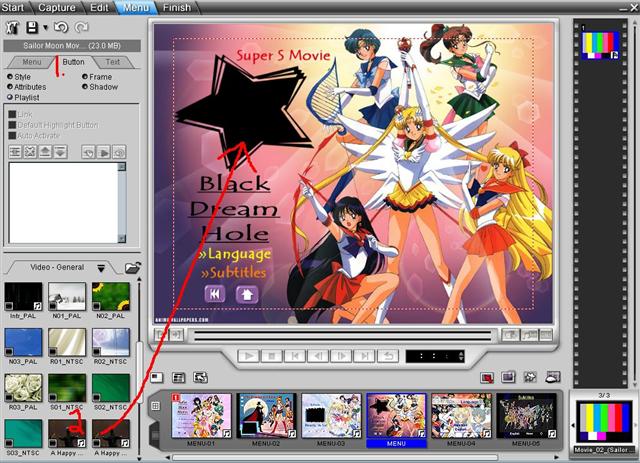Click the Stop playback button
The height and width of the screenshot is (463, 640).
coord(271,356)
